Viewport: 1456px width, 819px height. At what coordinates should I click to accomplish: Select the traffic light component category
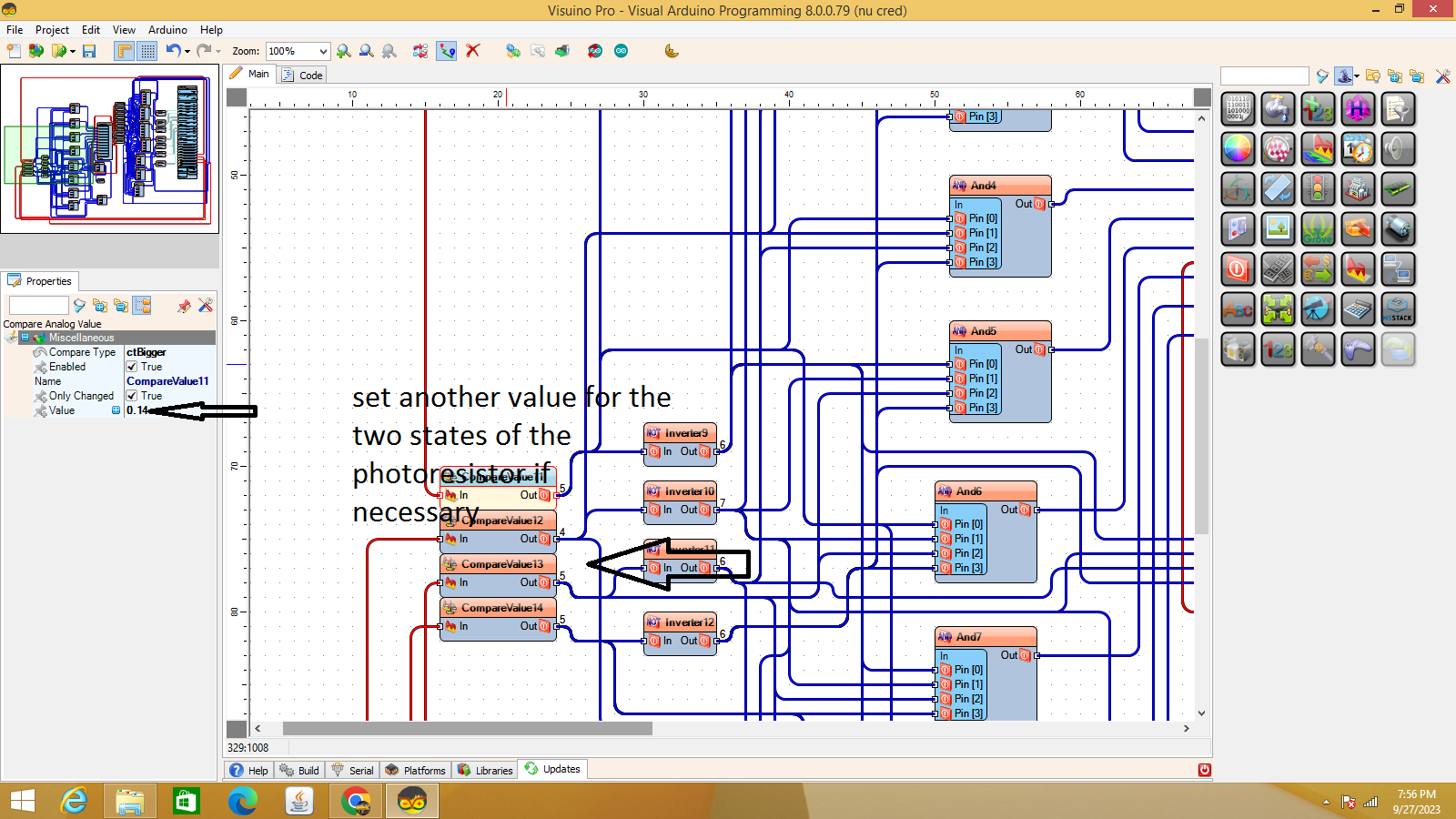(1318, 187)
